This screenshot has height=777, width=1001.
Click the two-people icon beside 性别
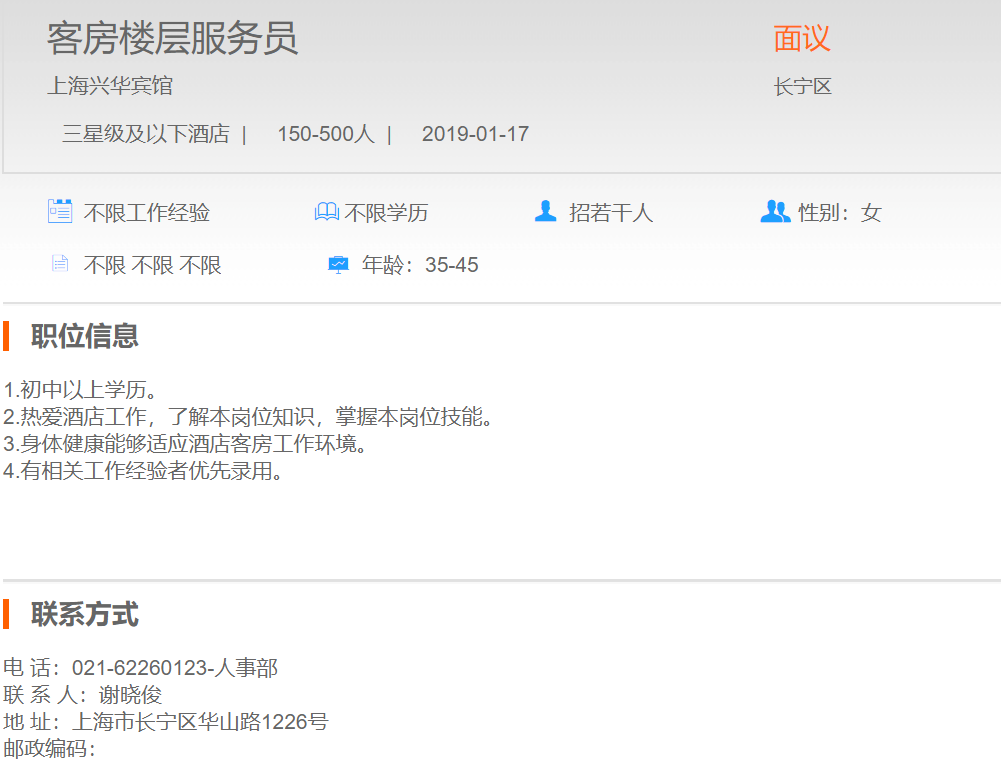tap(775, 211)
